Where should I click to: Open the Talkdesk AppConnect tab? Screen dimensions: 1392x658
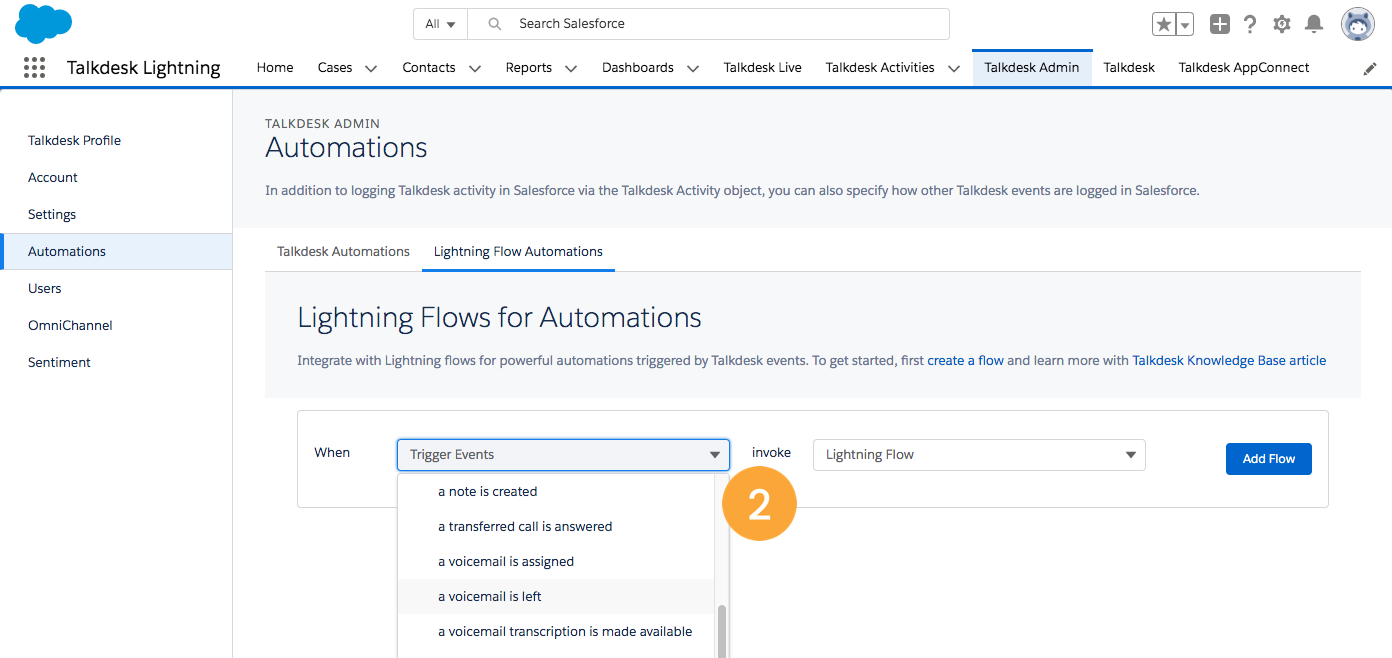pyautogui.click(x=1244, y=68)
